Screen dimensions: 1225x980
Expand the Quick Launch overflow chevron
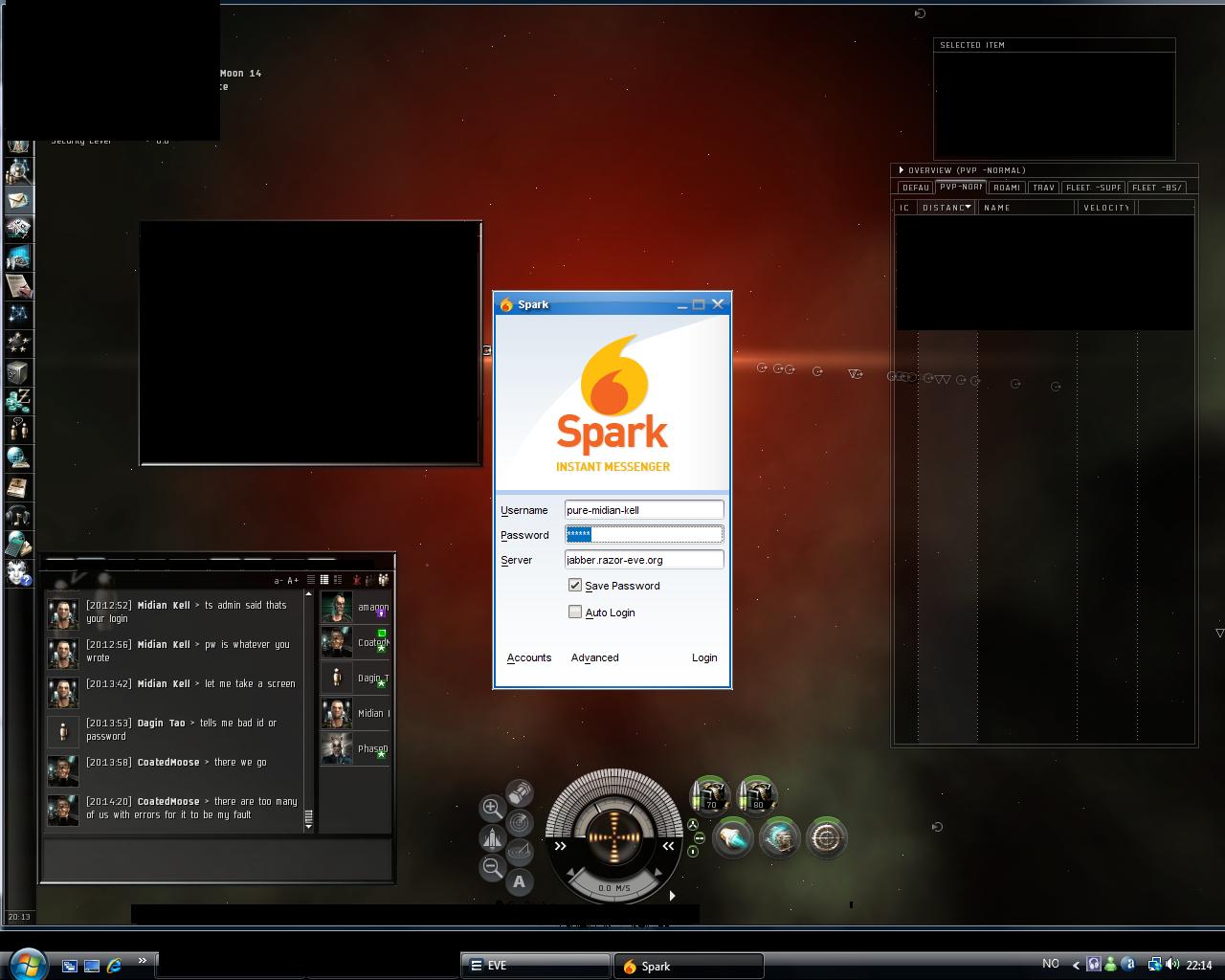point(143,961)
